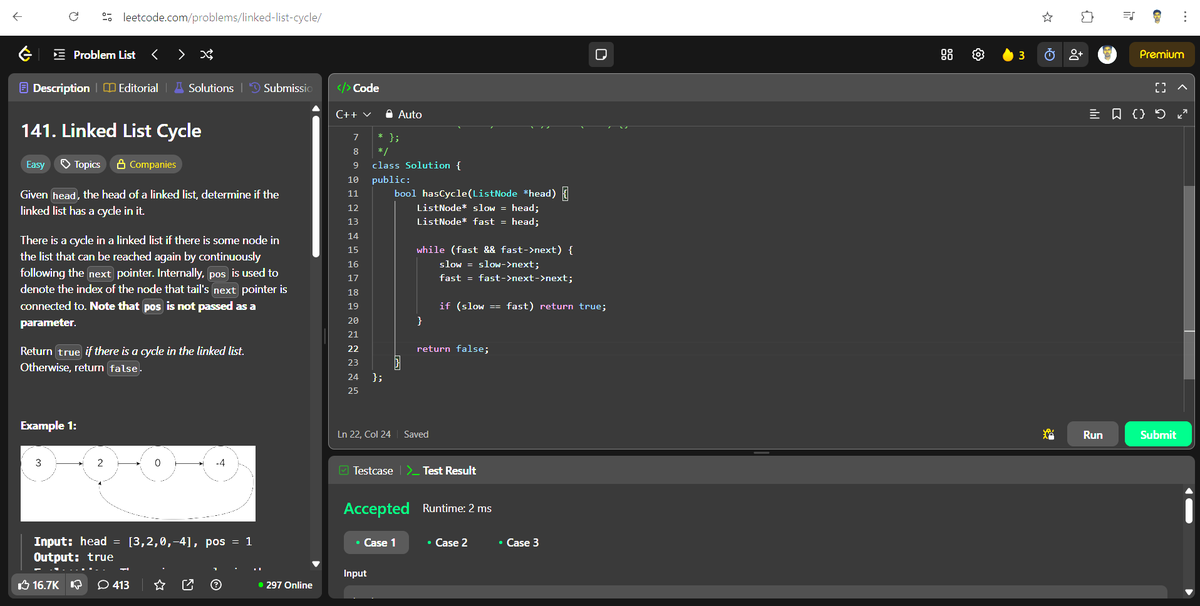Viewport: 1200px width, 606px height.
Task: Click the 'Ln 22, Col 24' status
Action: (x=364, y=434)
